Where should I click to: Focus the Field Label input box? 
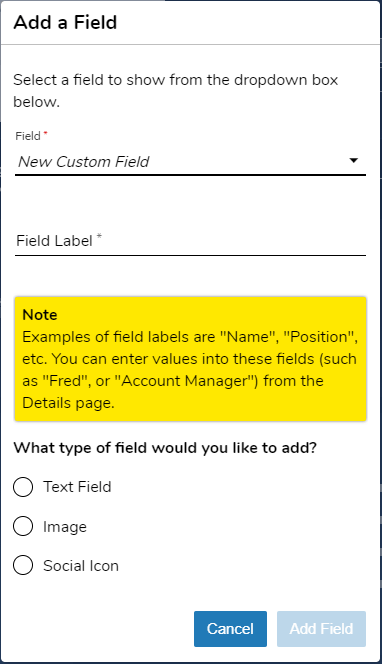pyautogui.click(x=191, y=241)
